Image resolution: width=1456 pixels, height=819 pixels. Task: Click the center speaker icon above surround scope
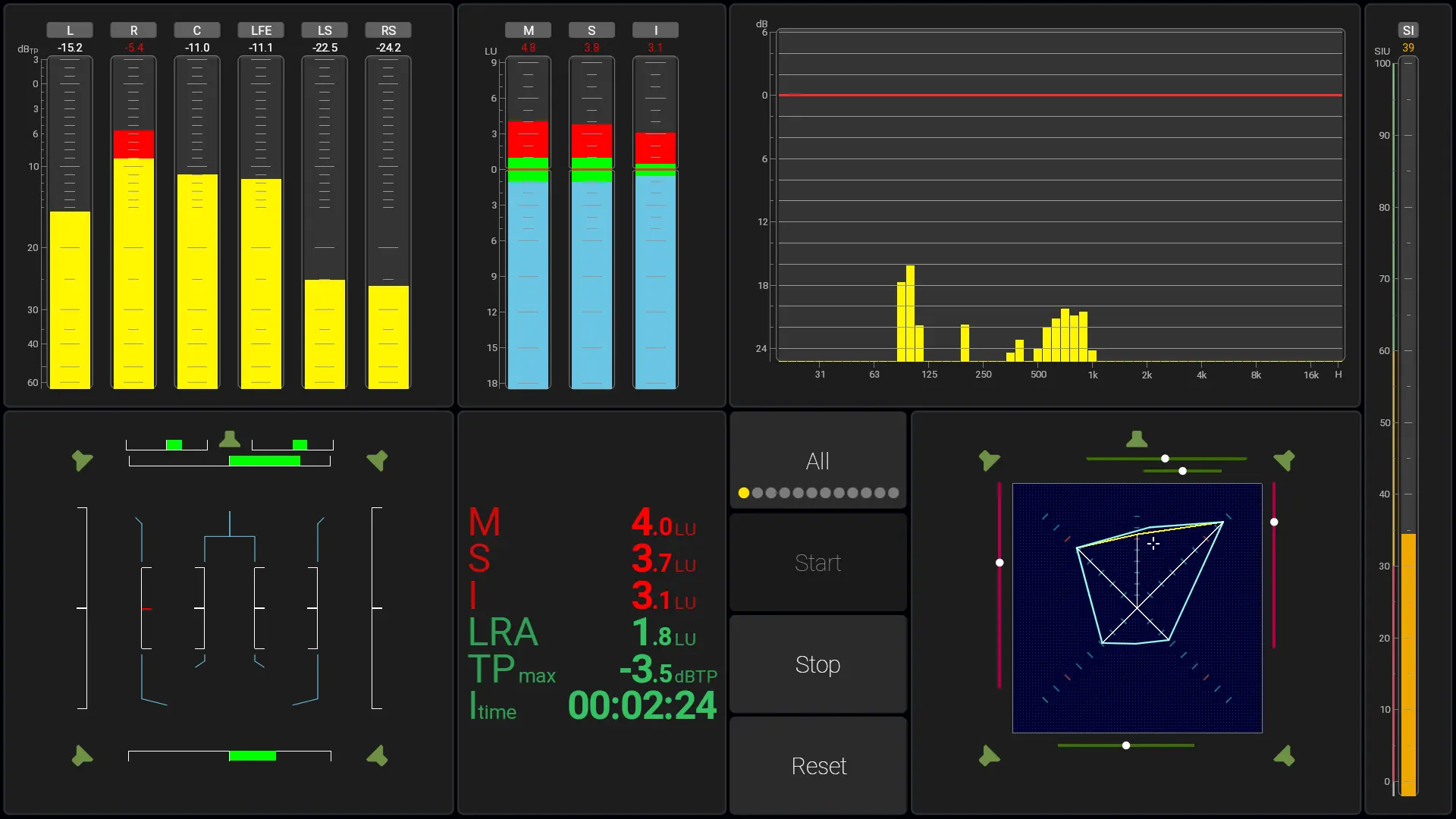(1136, 439)
